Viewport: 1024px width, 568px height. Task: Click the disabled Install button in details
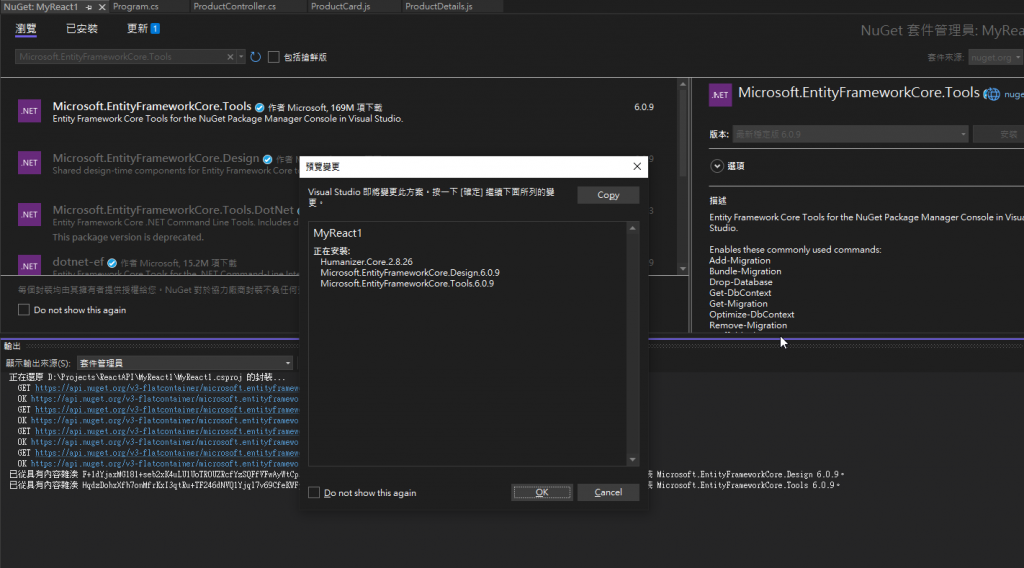point(998,134)
